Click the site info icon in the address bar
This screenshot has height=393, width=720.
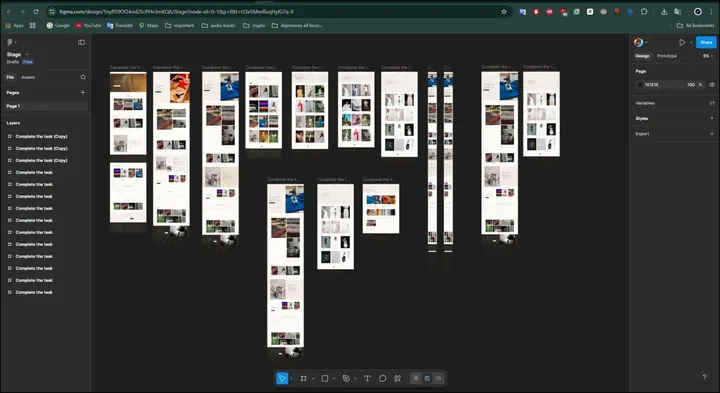click(52, 11)
